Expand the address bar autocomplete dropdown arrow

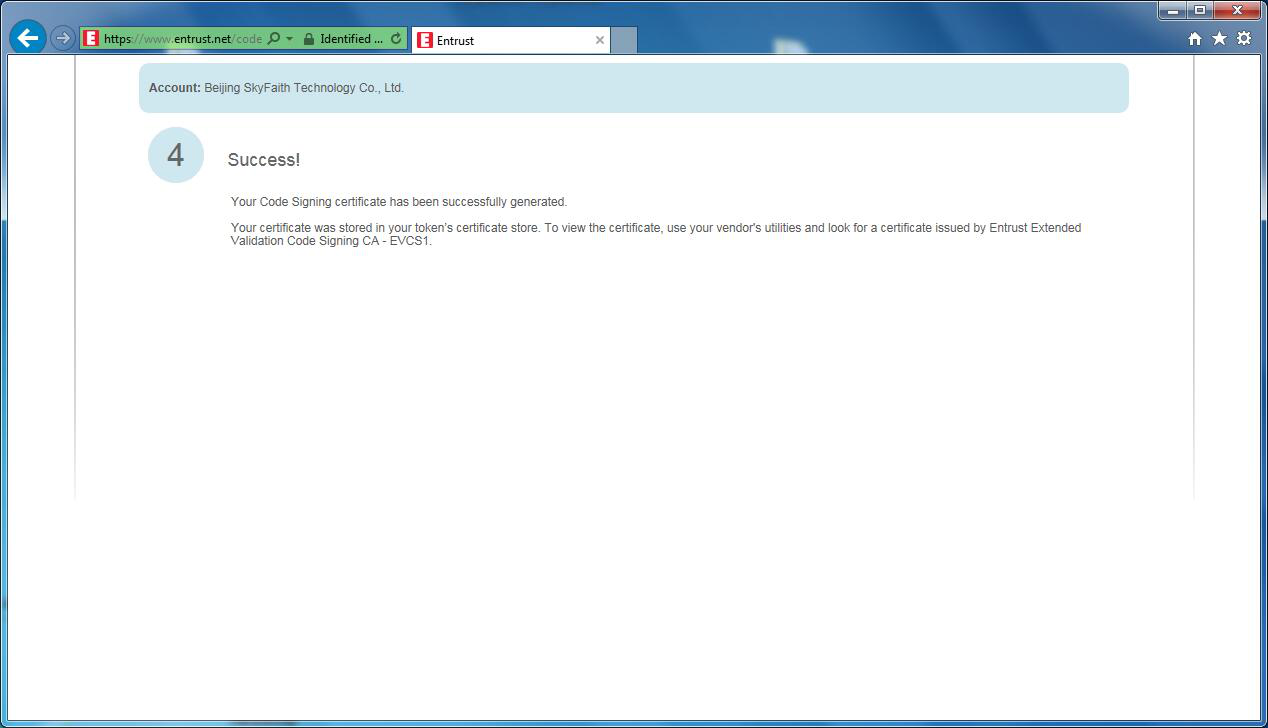click(289, 39)
